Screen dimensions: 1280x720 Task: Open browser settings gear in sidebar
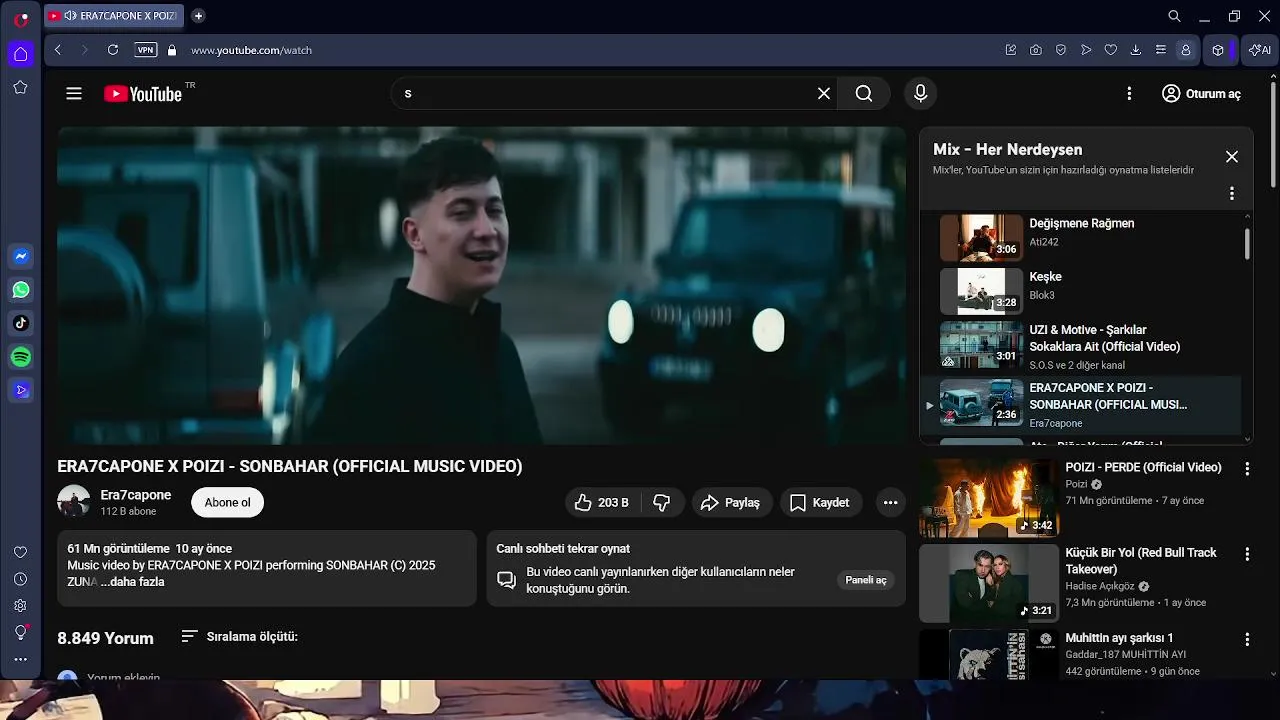tap(20, 606)
